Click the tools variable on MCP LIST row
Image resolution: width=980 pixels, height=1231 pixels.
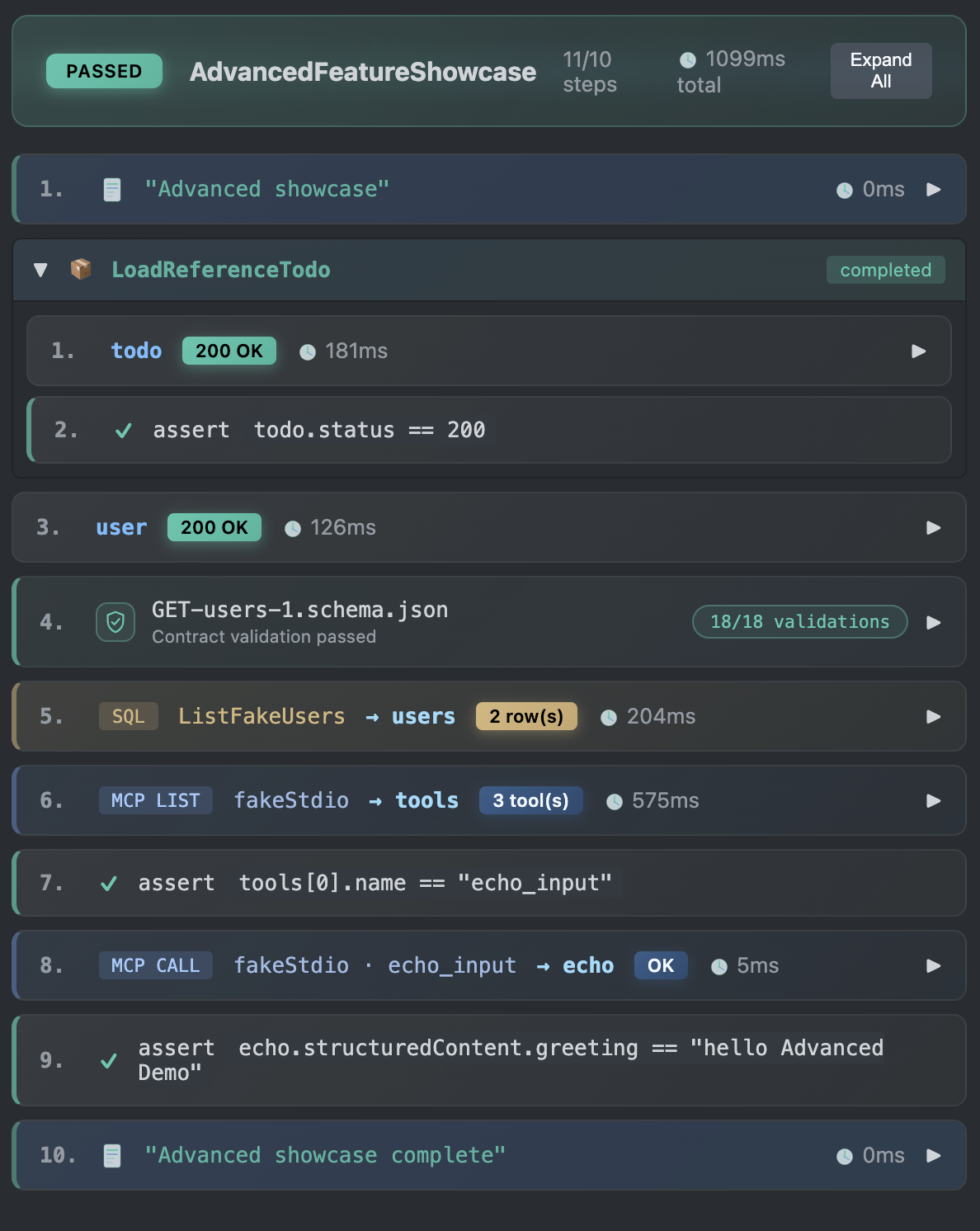pos(427,800)
